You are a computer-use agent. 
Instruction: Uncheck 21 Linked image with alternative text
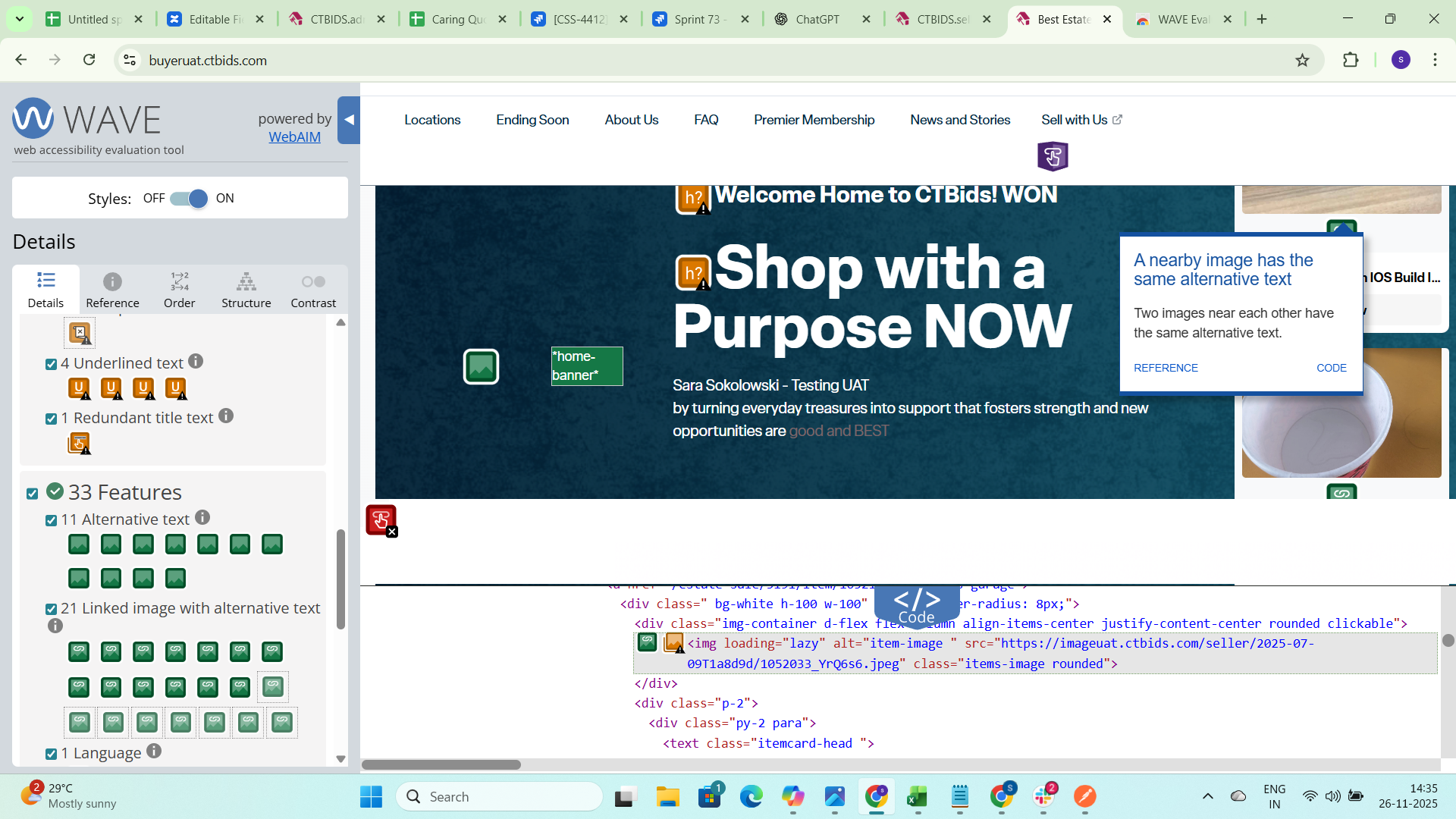(51, 609)
